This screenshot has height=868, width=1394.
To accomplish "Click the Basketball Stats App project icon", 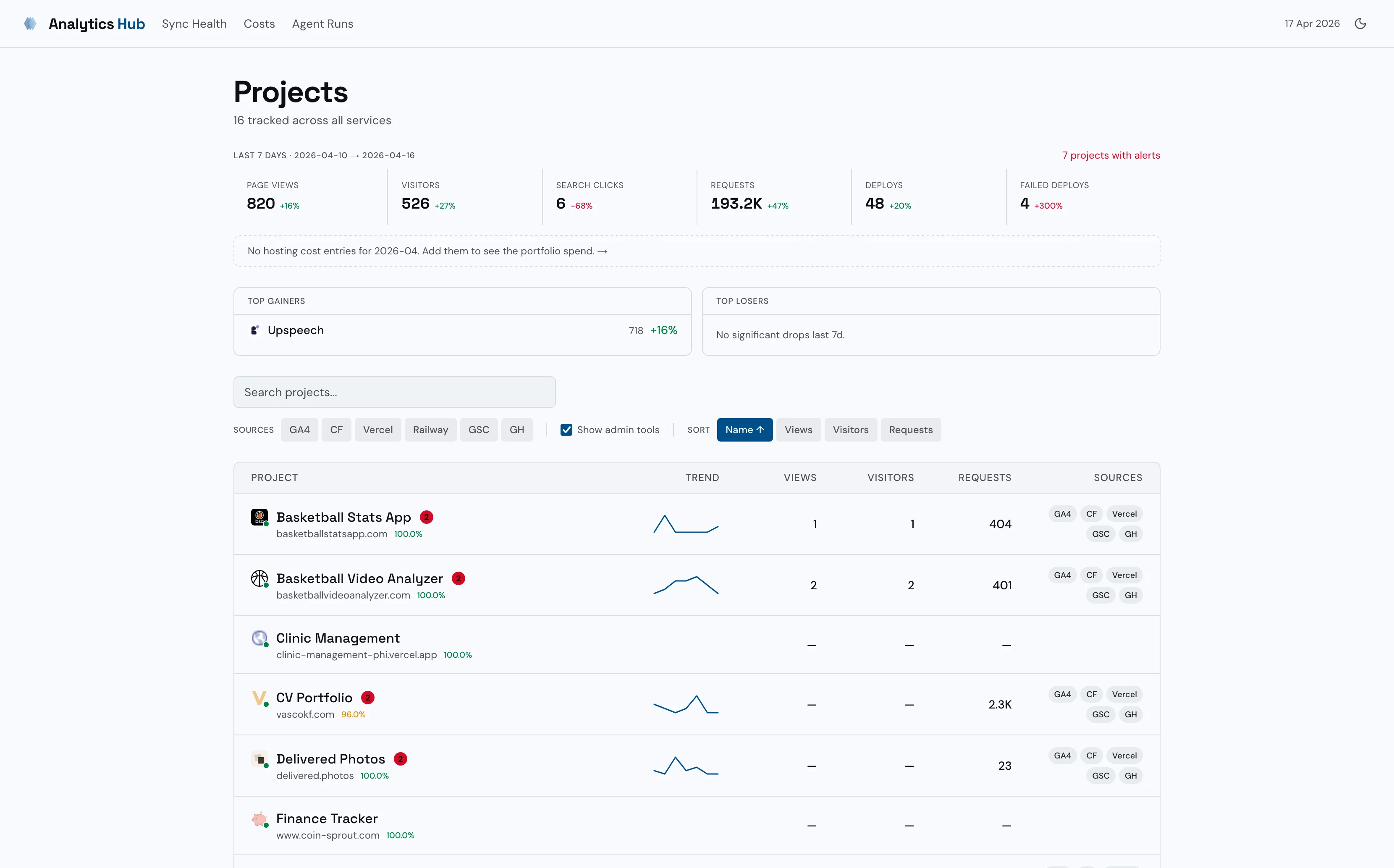I will (259, 517).
